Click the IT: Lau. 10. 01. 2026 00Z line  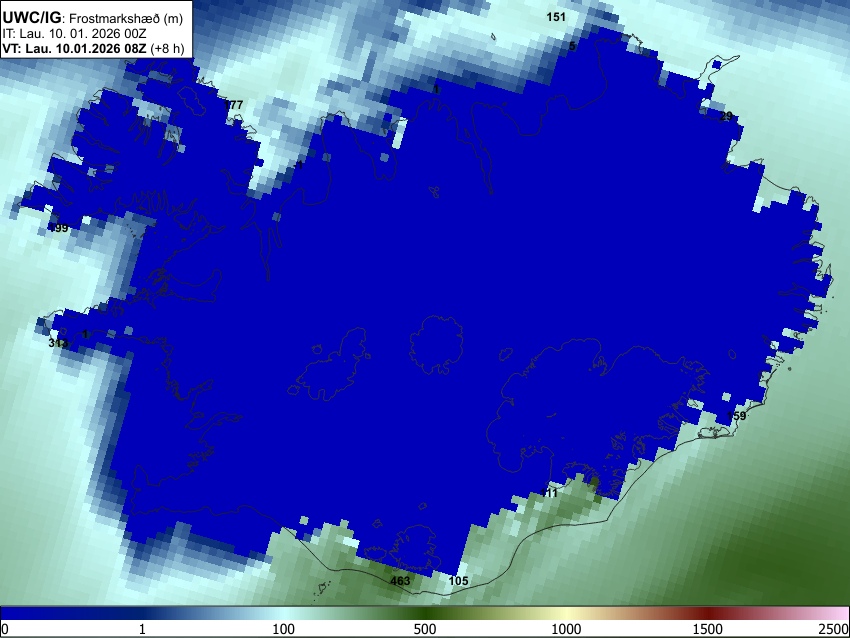coord(74,34)
